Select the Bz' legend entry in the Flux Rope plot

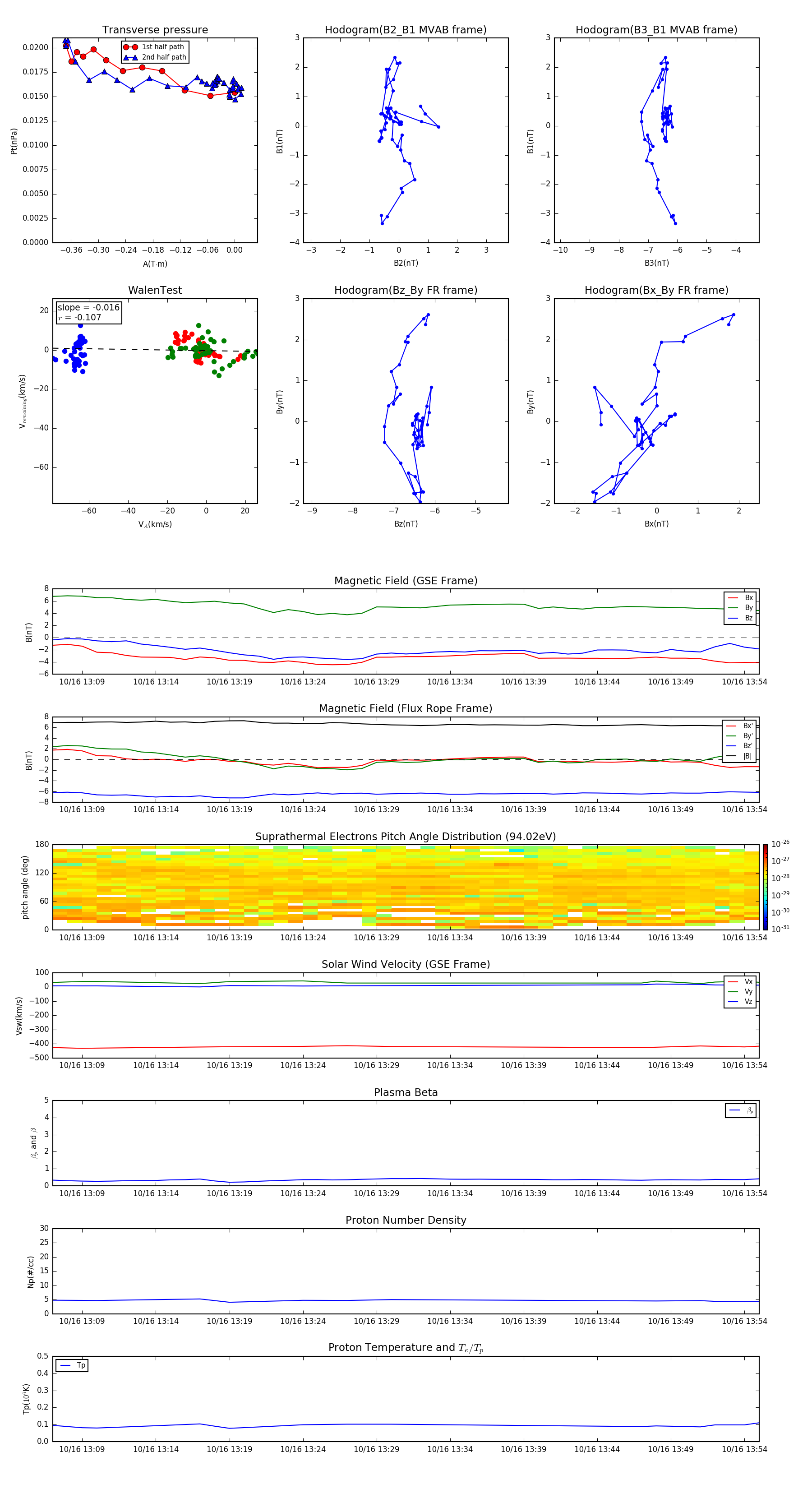[740, 746]
